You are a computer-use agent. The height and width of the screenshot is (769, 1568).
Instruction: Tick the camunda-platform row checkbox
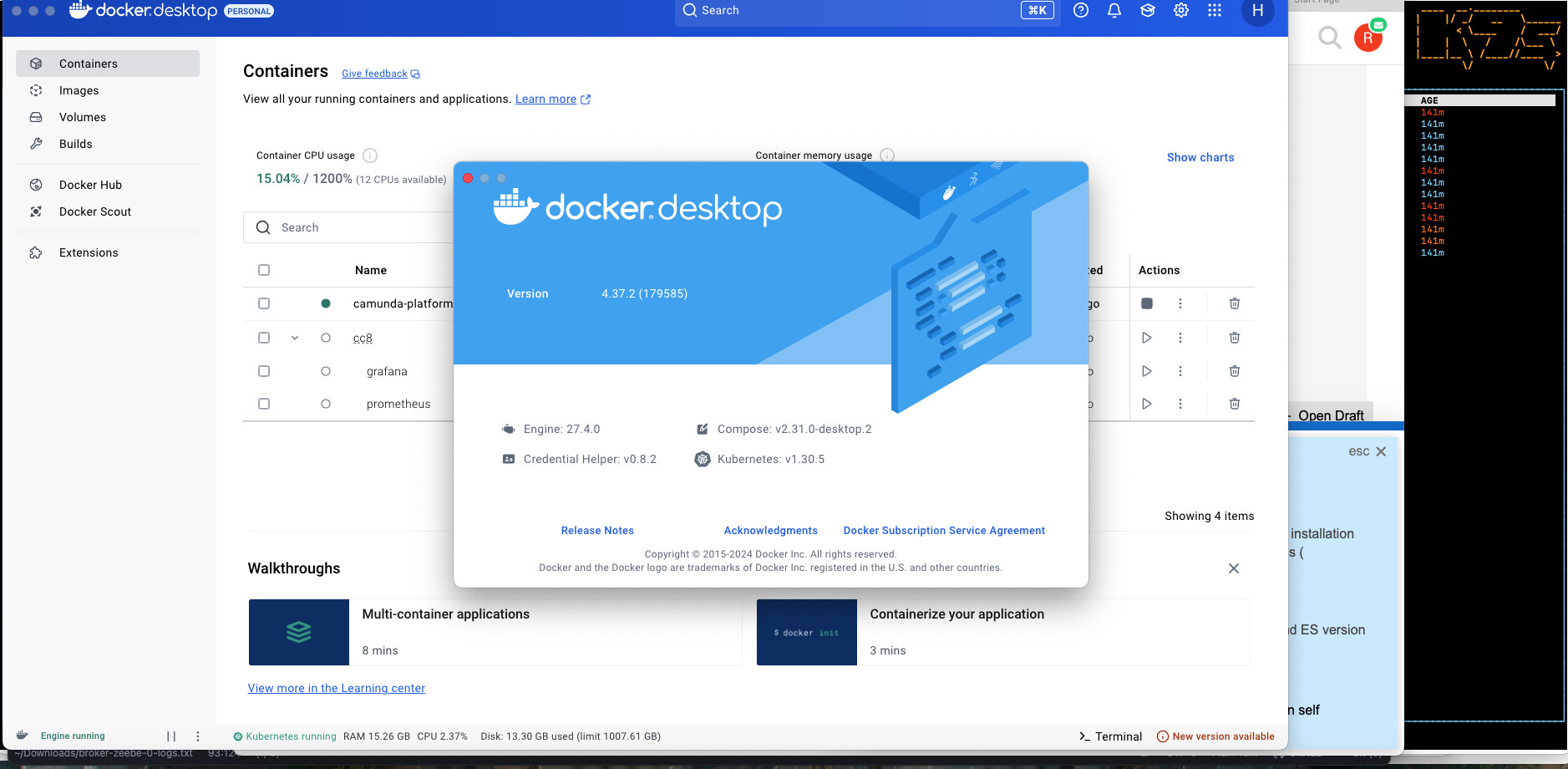point(264,303)
